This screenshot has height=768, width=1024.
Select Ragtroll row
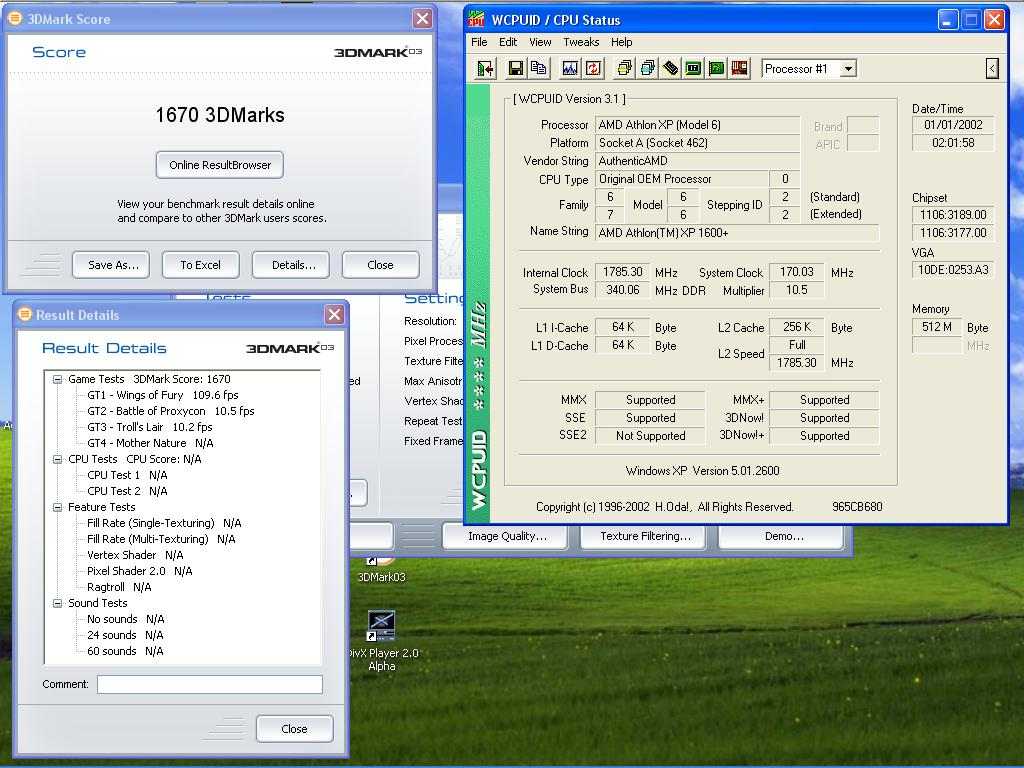point(120,587)
